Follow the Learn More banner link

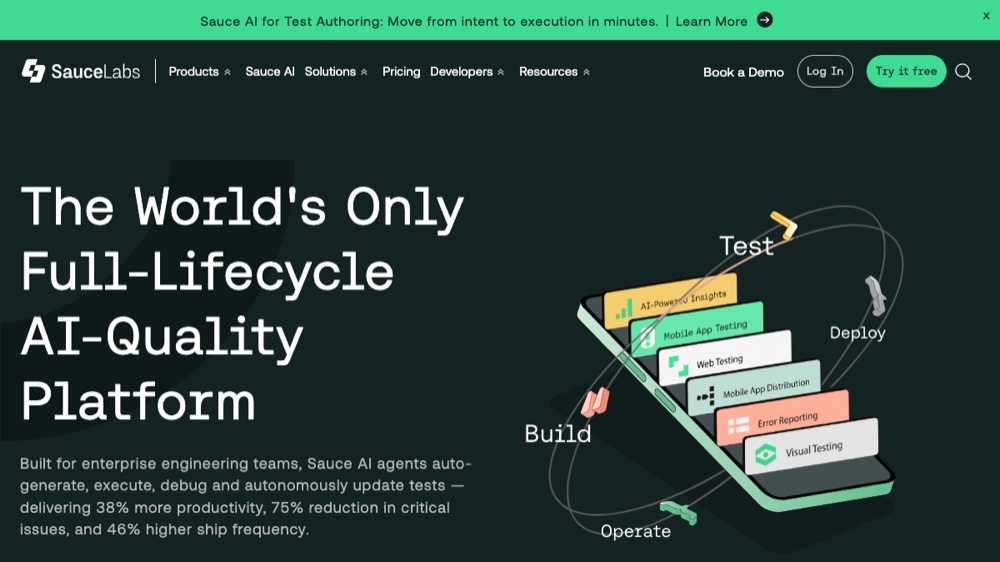[x=711, y=21]
